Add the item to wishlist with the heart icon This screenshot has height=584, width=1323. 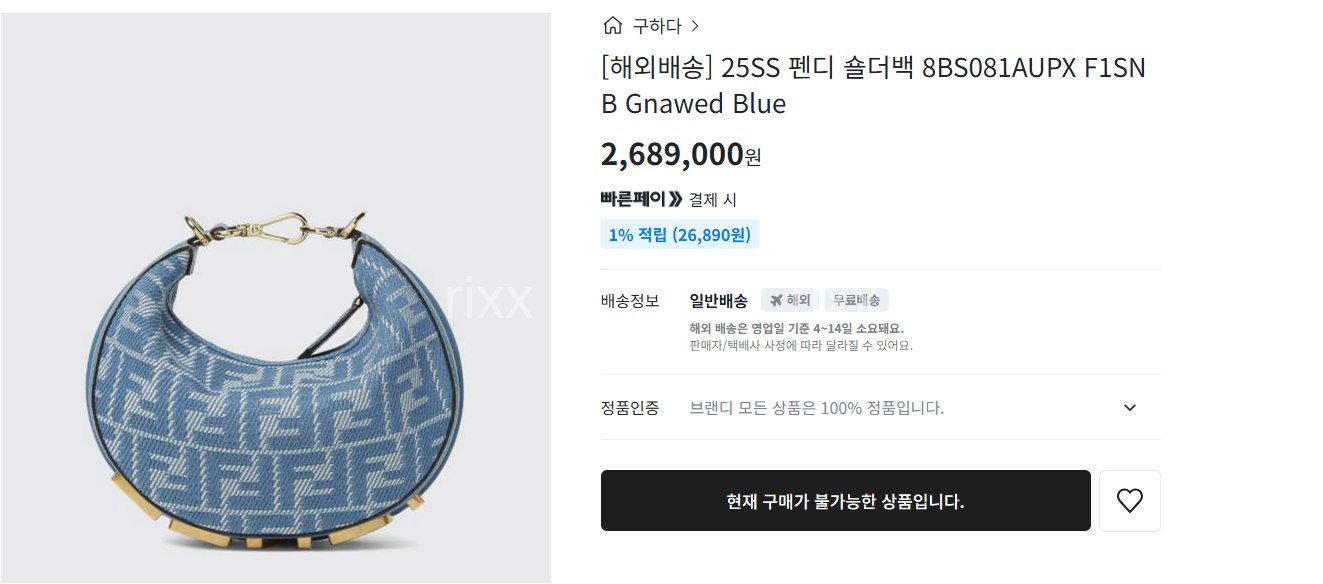pyautogui.click(x=1130, y=501)
